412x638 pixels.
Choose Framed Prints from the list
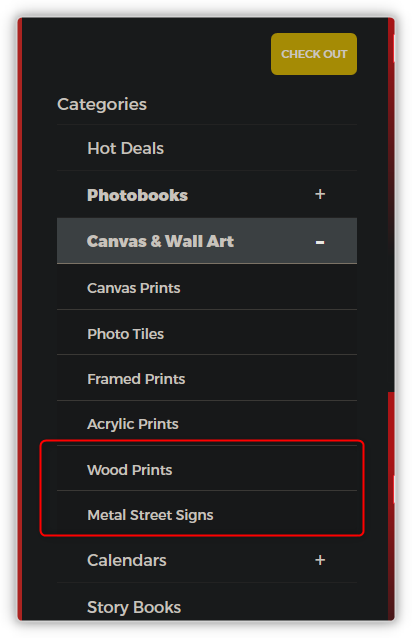[136, 379]
